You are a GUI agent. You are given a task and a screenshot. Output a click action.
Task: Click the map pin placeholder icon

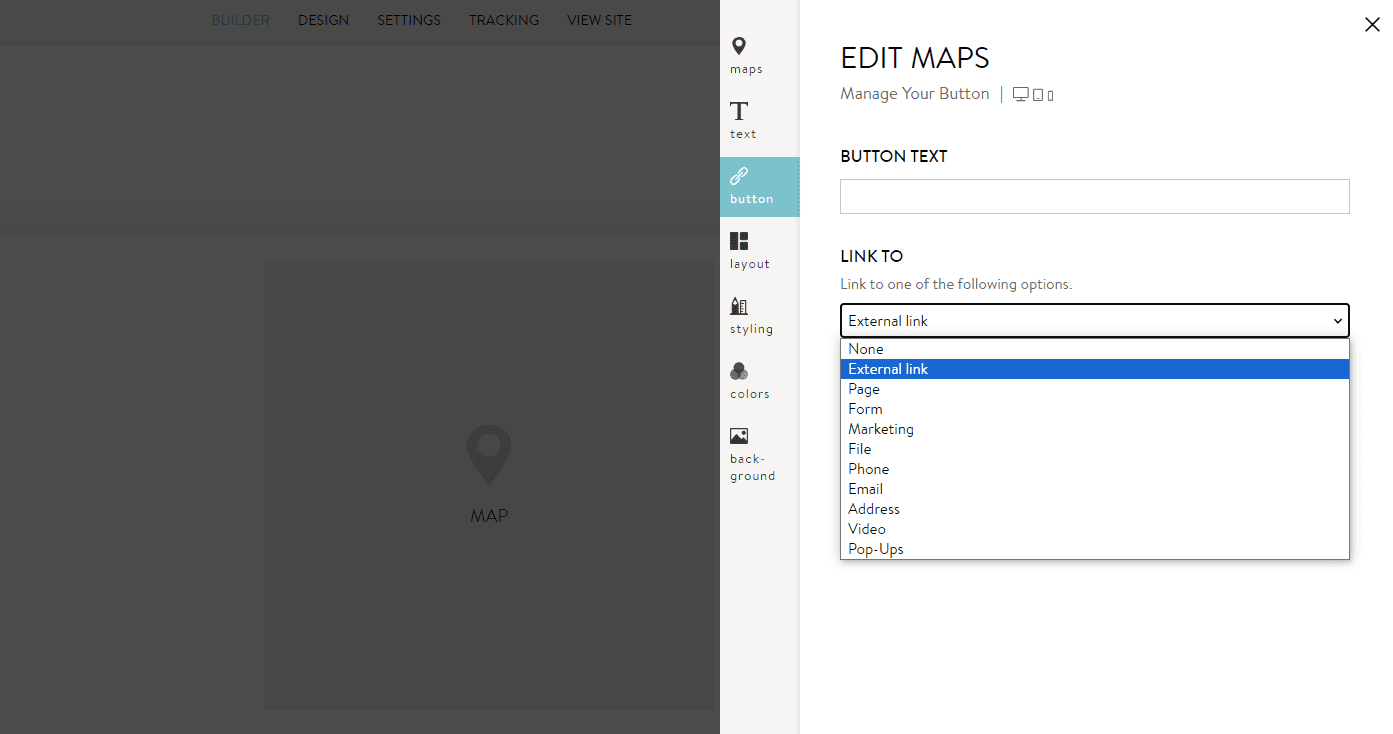(489, 455)
